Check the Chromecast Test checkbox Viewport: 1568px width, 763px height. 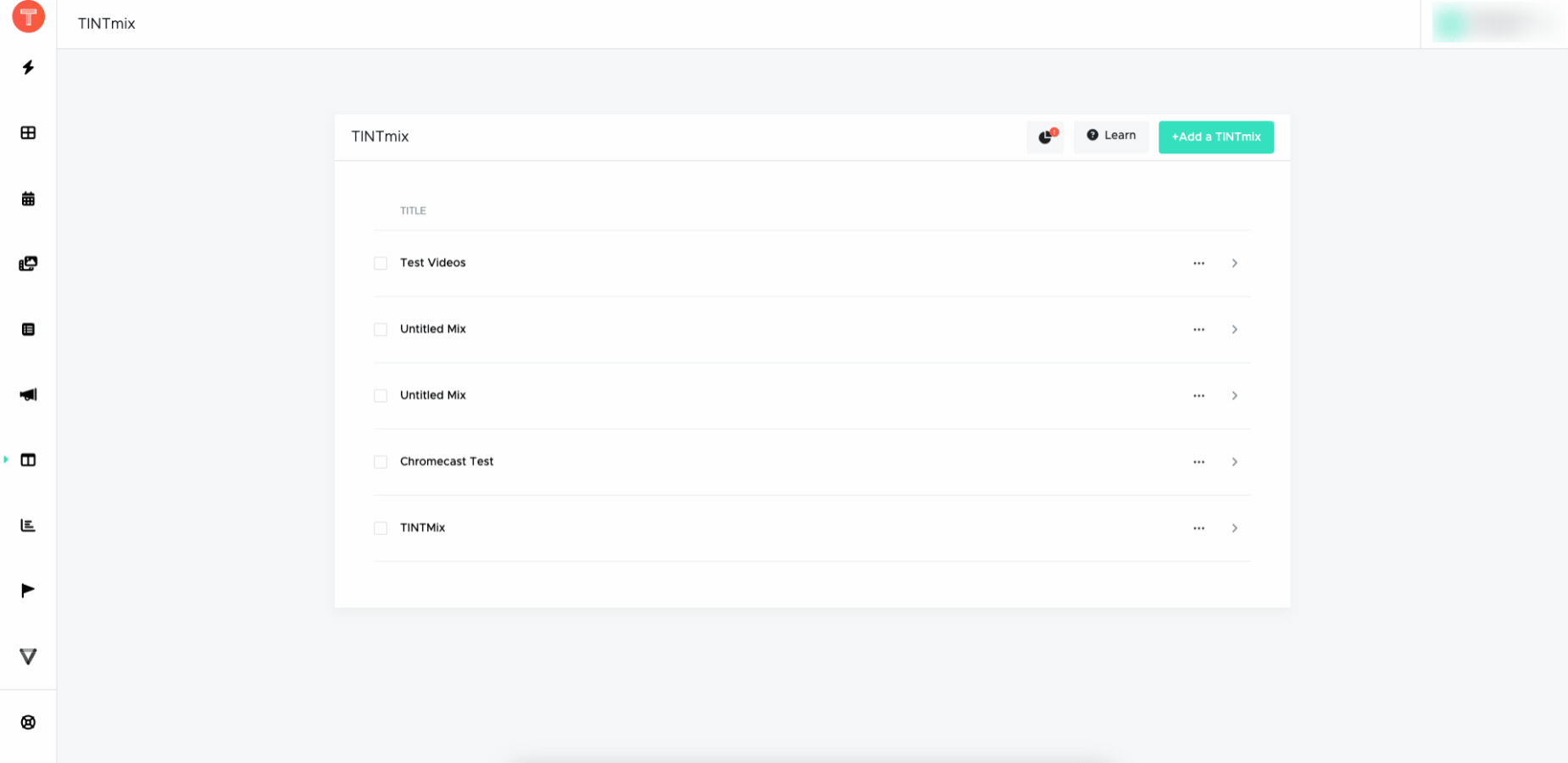click(381, 461)
